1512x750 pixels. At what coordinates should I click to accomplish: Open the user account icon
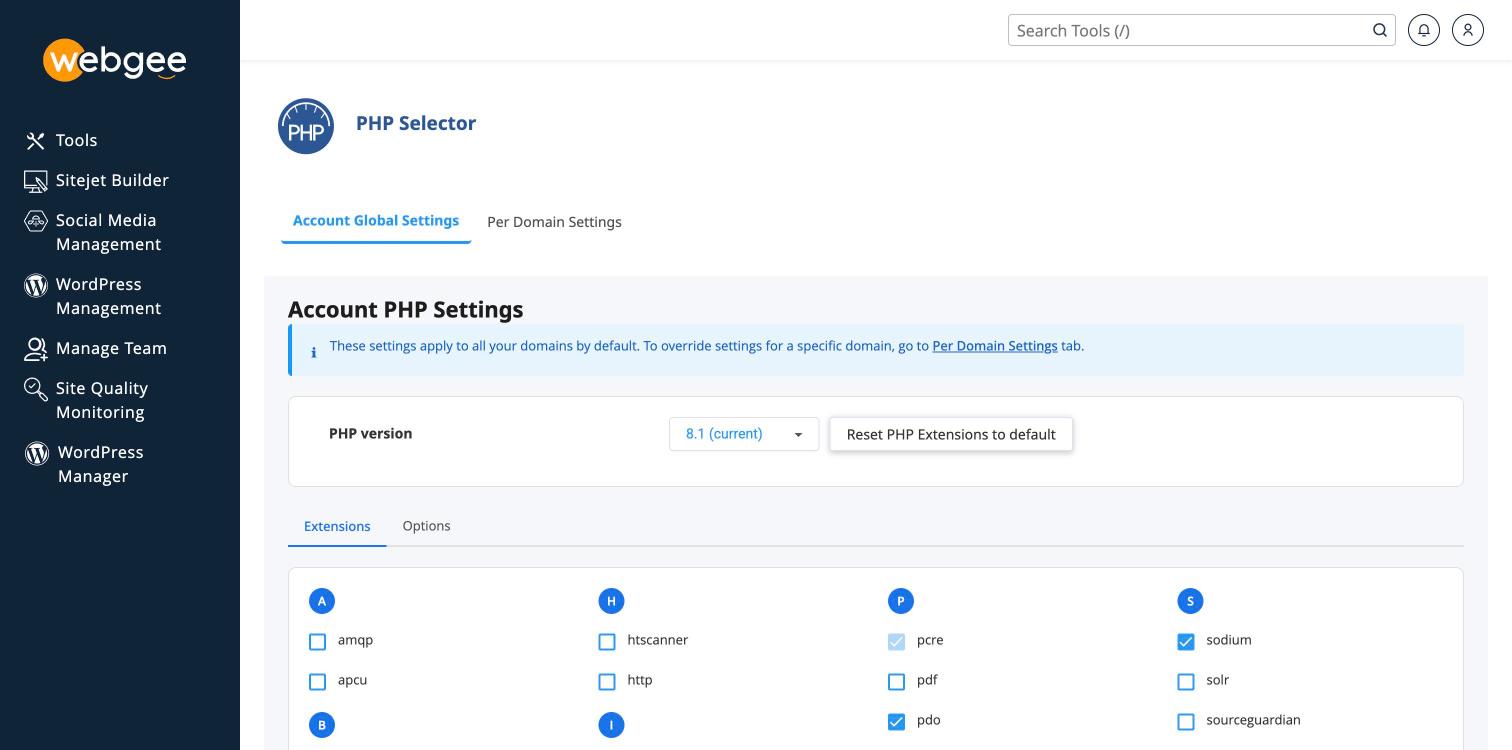(1468, 30)
